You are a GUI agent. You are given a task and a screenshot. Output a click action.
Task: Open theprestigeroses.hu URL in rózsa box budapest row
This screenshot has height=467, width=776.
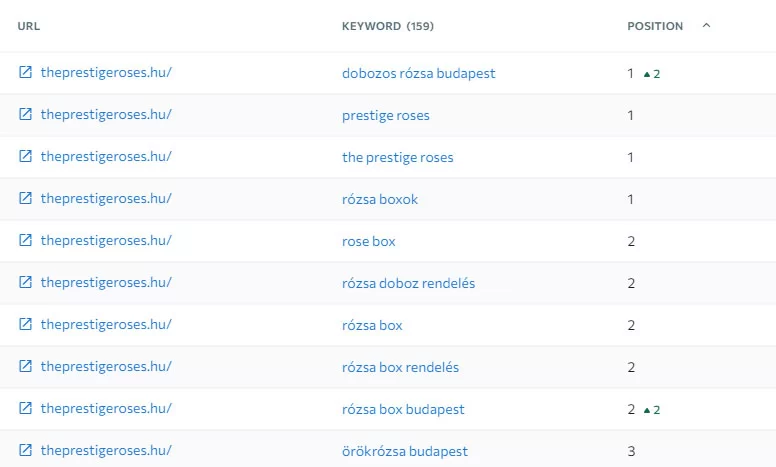coord(106,408)
